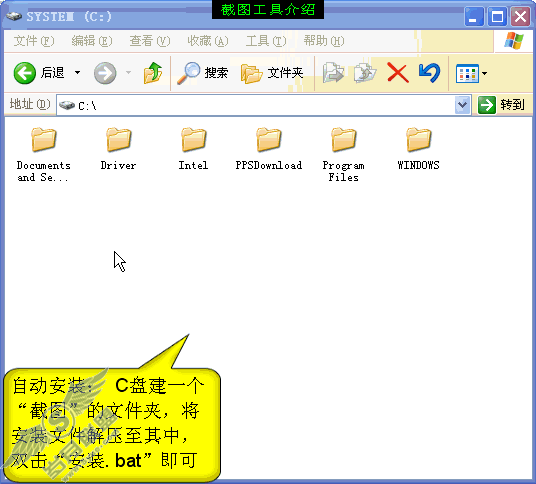The height and width of the screenshot is (484, 536).
Task: Open the 帮助(H) menu
Action: pyautogui.click(x=324, y=41)
